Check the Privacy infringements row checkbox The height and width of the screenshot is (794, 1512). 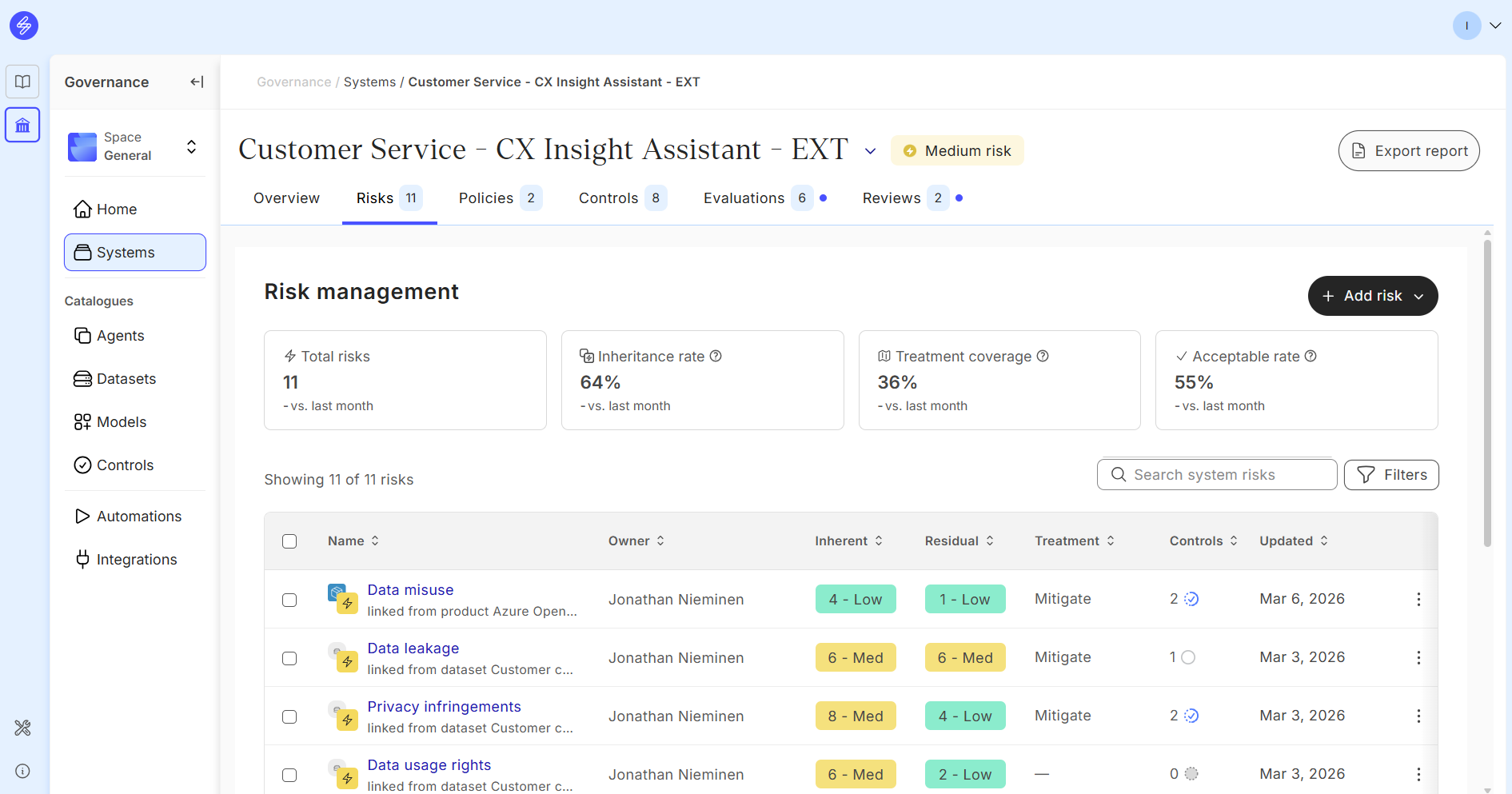(289, 716)
